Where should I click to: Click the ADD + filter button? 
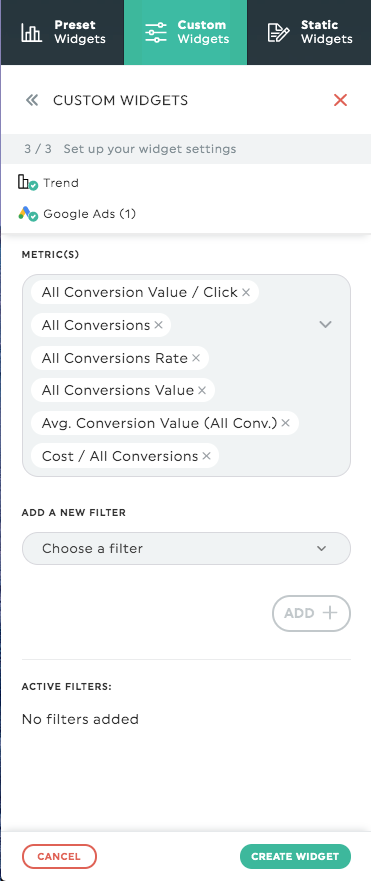[311, 613]
